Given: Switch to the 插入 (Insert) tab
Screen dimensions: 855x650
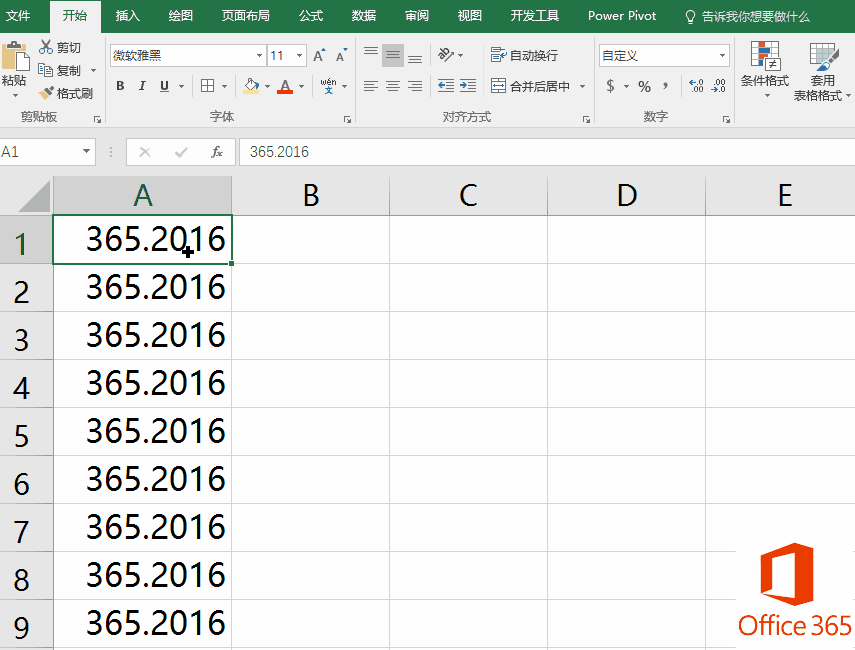Looking at the screenshot, I should pos(128,16).
